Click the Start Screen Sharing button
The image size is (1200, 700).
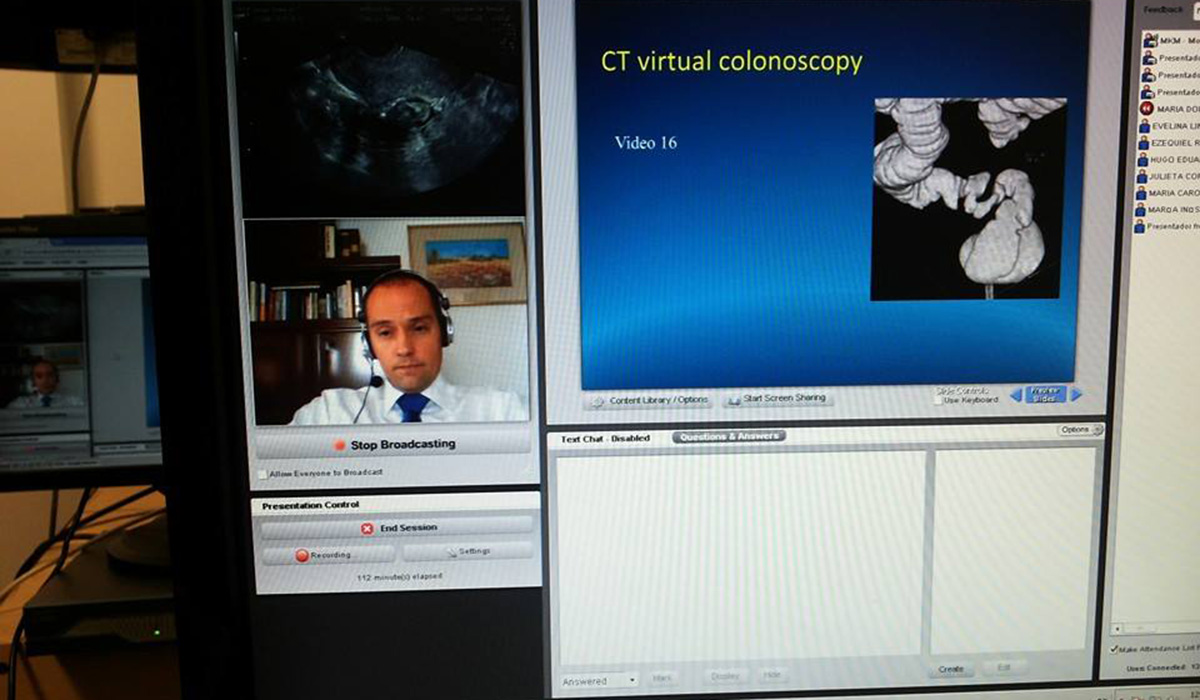[777, 398]
